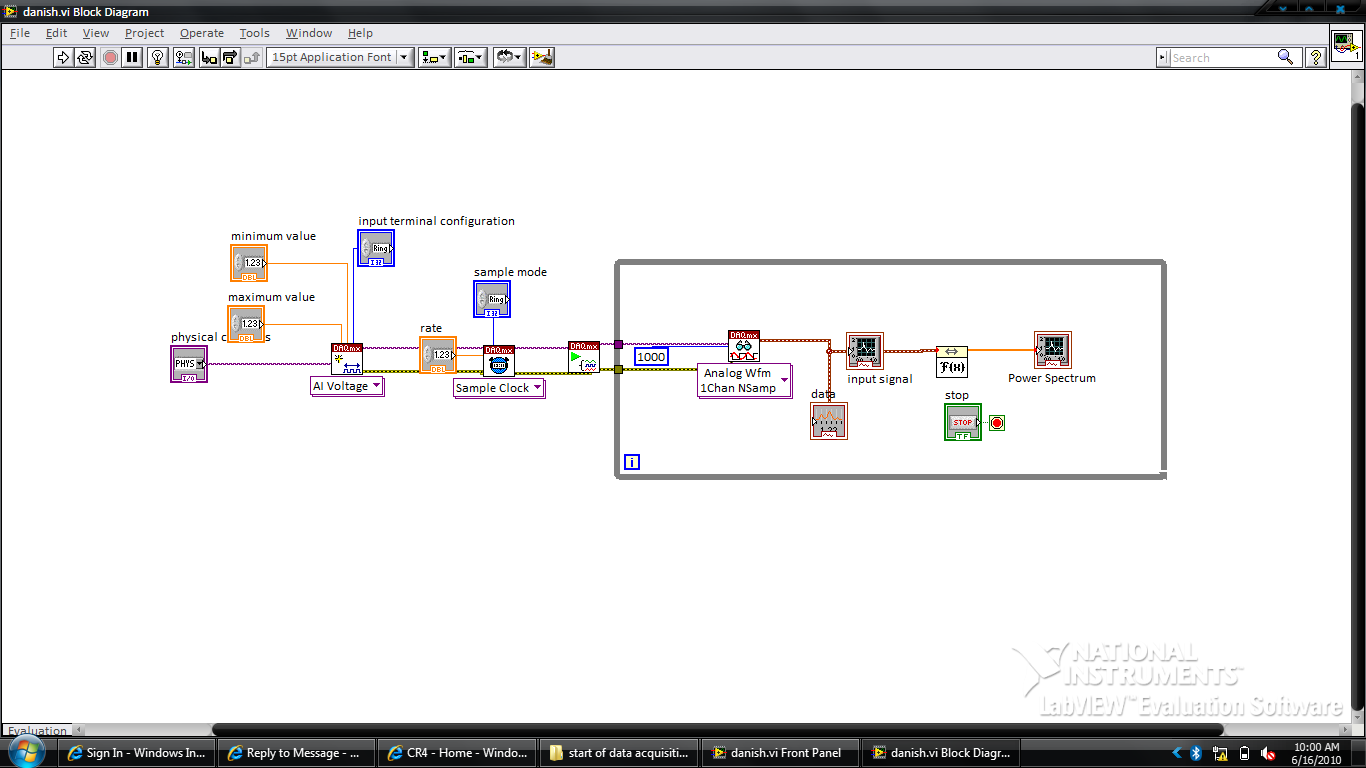
Task: Select the sample mode Ring terminal
Action: click(x=492, y=299)
